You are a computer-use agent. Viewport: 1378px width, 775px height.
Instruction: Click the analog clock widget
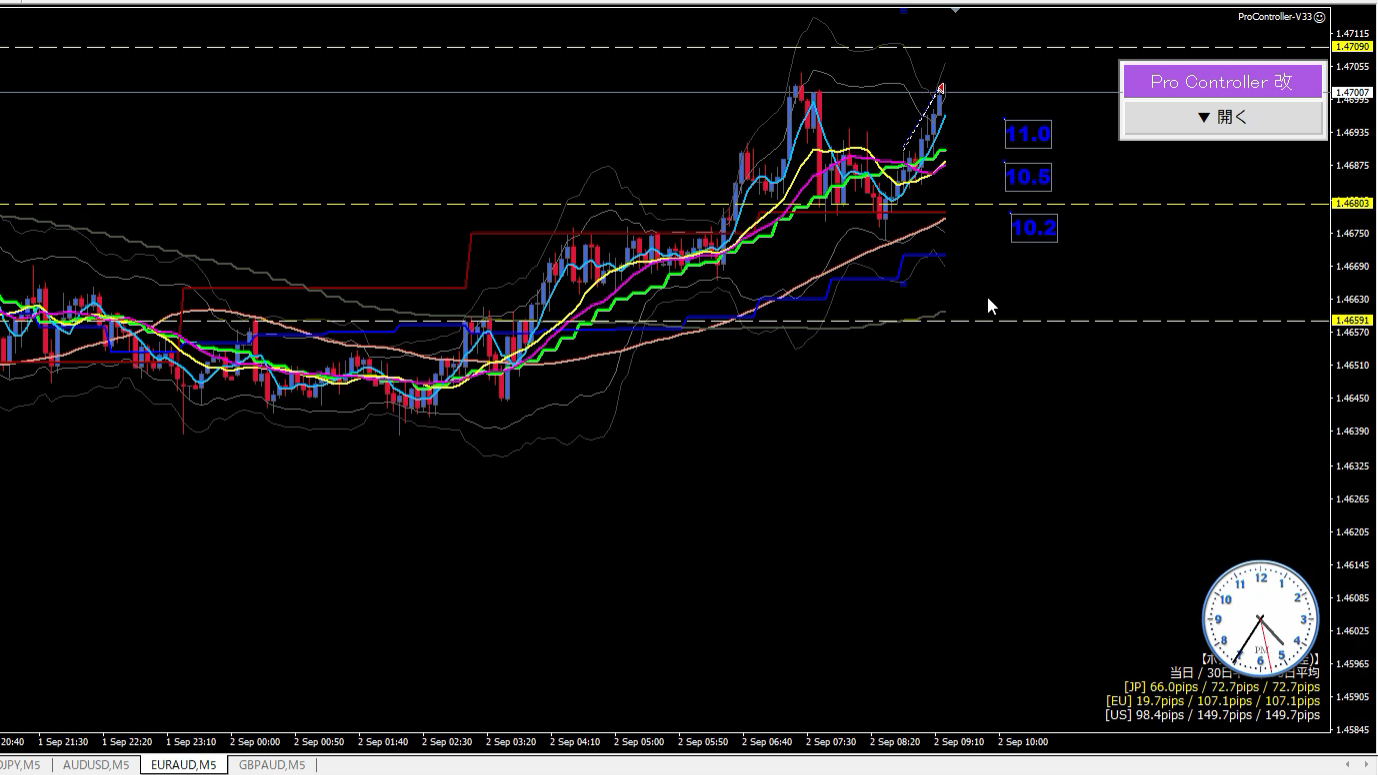1260,618
